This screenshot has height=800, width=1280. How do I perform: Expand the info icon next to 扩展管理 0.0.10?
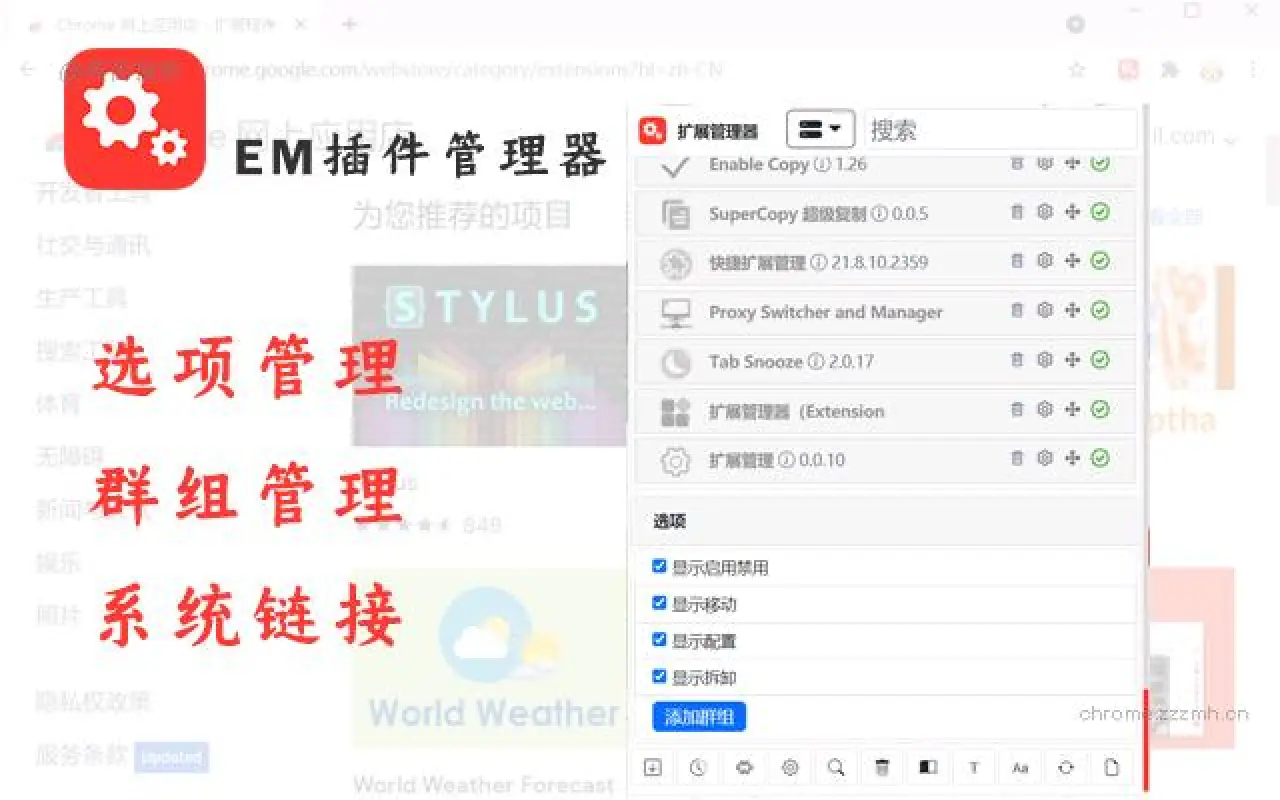coord(785,460)
